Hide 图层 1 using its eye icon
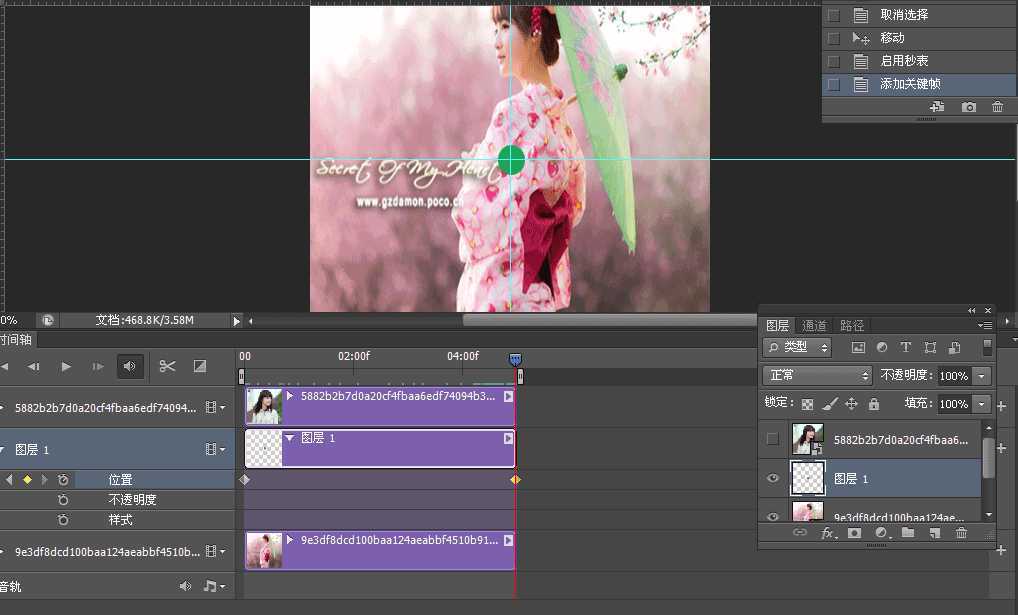Screen dimensions: 1018x615 (772, 479)
